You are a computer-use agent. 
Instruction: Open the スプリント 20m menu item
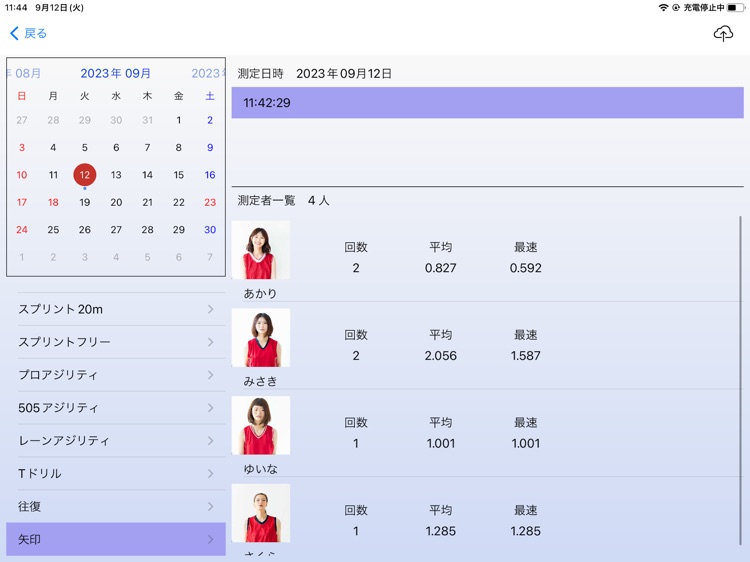tap(116, 309)
